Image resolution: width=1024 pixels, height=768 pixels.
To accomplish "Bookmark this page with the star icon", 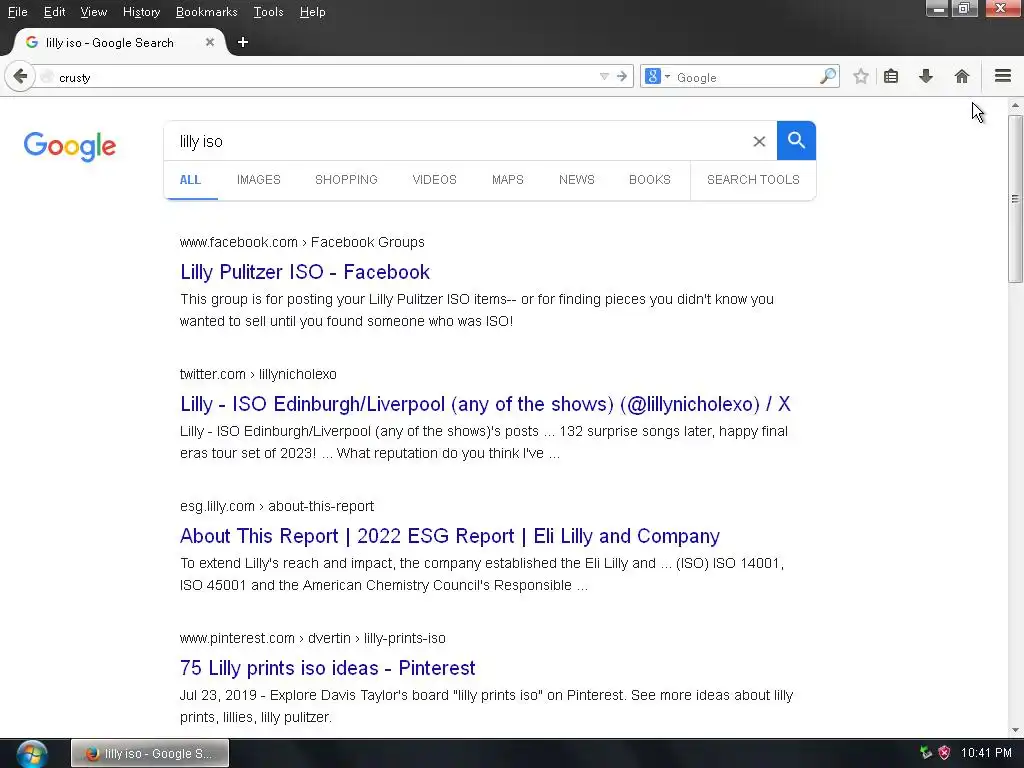I will (861, 76).
